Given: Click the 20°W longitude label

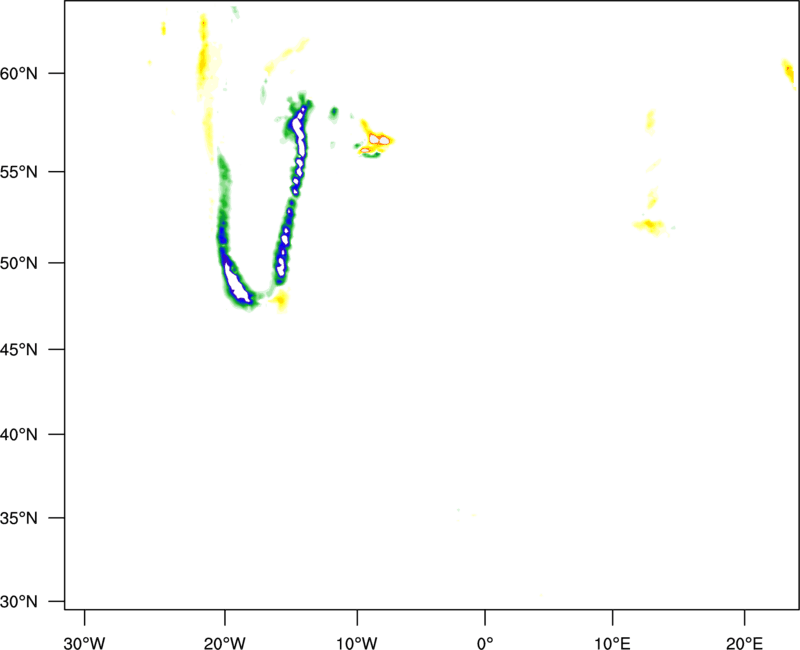Looking at the screenshot, I should coord(225,643).
